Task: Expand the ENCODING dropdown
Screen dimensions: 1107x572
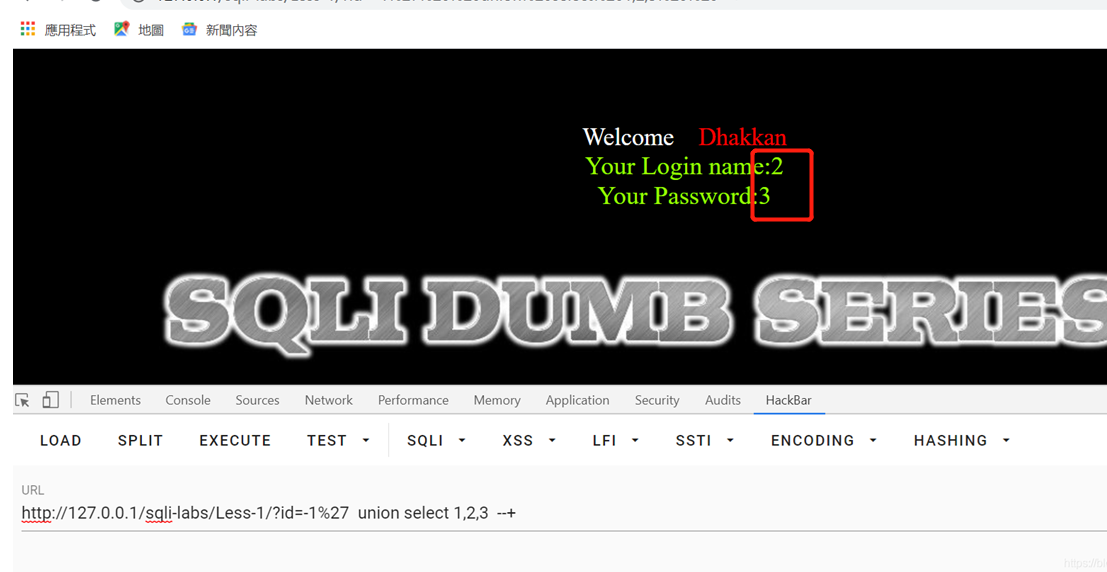Action: pos(823,441)
